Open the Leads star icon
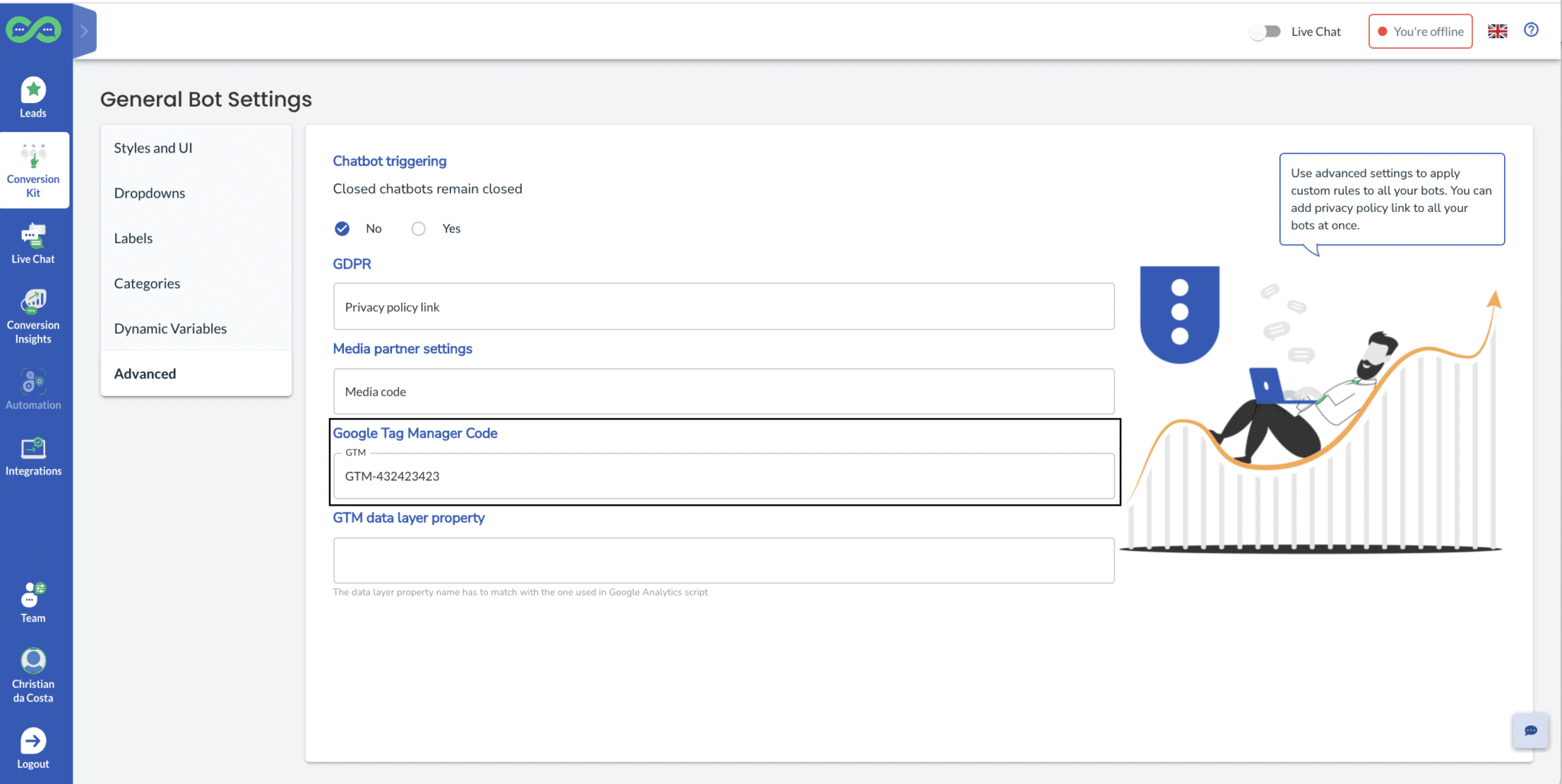The height and width of the screenshot is (784, 1562). [x=33, y=91]
